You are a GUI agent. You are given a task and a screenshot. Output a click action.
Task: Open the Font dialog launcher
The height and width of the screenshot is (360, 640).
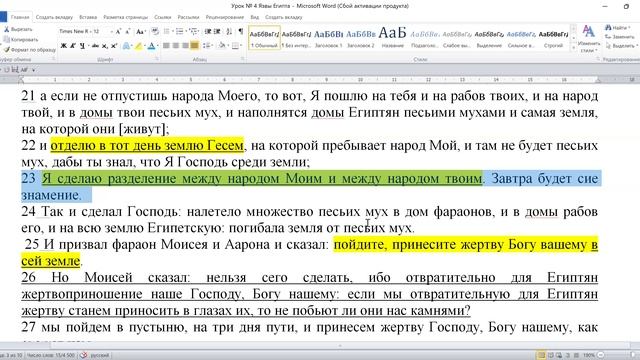click(157, 58)
